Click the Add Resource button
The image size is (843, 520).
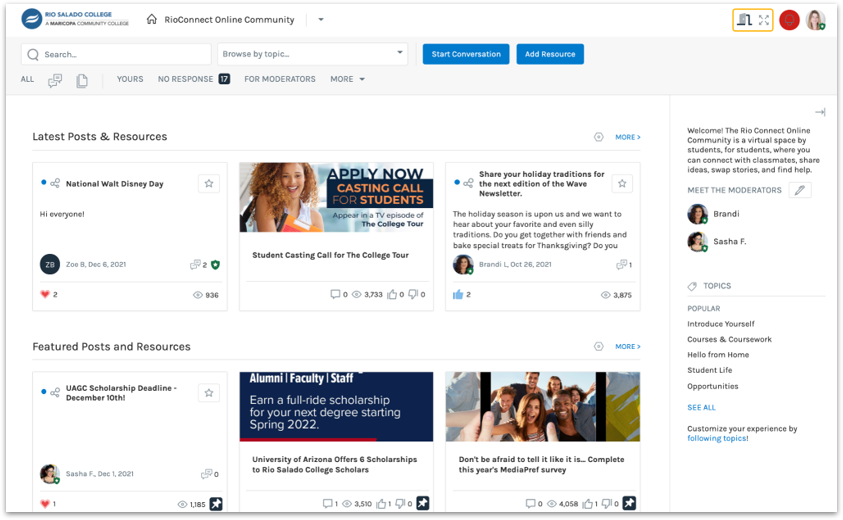click(x=550, y=54)
